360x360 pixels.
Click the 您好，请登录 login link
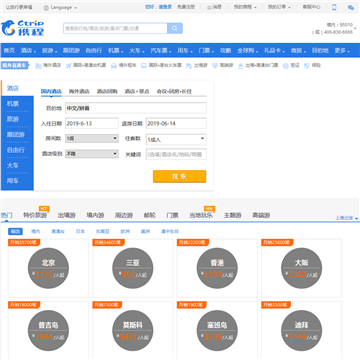coord(158,7)
